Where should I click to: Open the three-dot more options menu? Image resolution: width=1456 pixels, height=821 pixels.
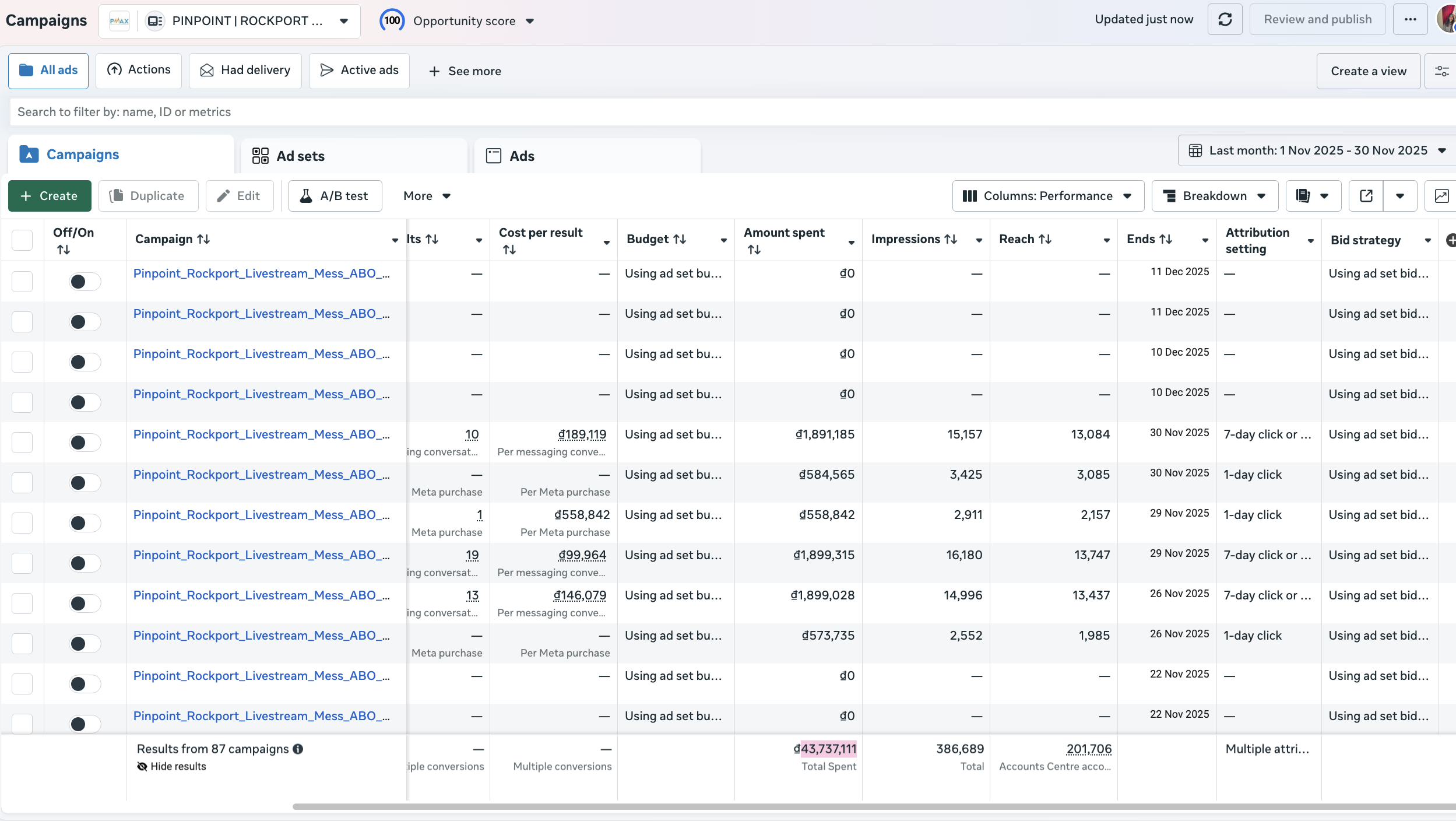click(x=1410, y=20)
